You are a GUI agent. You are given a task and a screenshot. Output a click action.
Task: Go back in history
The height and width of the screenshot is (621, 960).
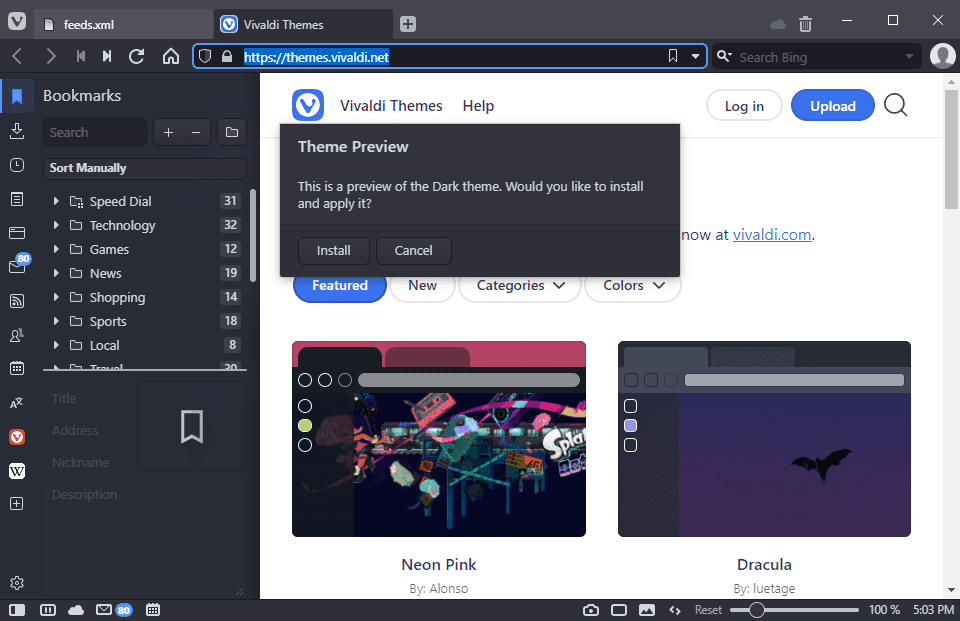point(17,57)
